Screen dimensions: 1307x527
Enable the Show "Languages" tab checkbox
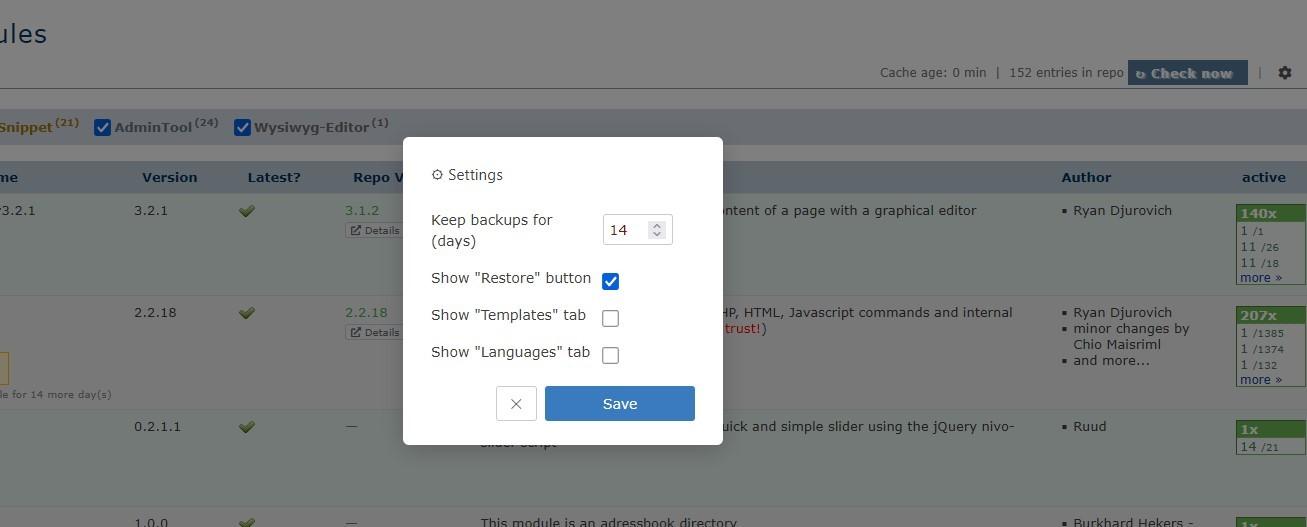point(610,355)
